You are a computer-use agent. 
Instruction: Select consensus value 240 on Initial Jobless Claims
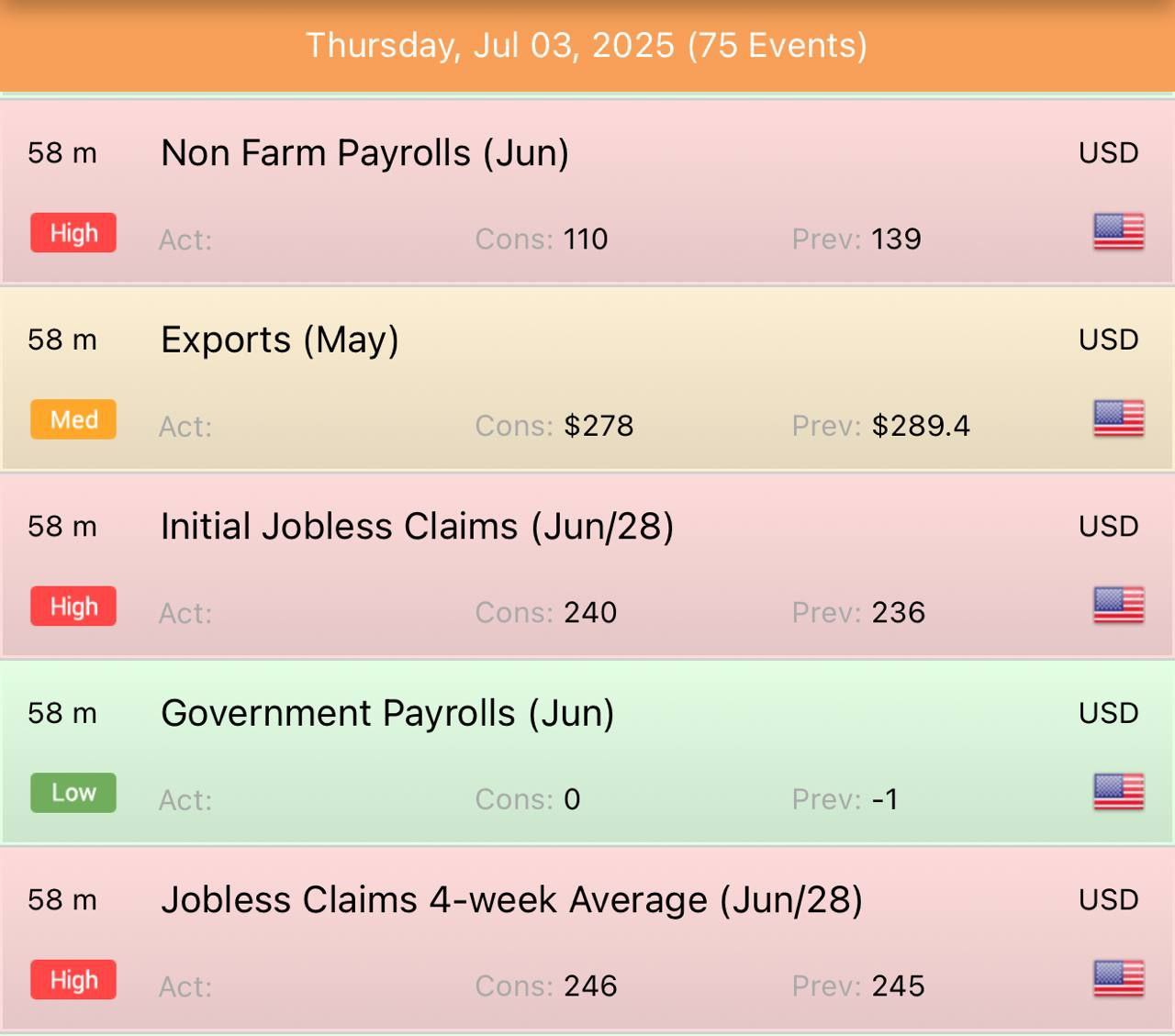[590, 612]
